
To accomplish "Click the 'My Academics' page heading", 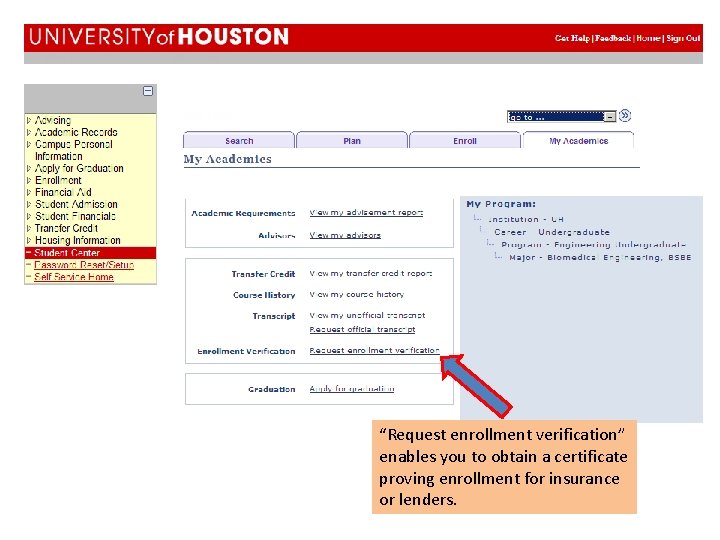I will point(227,159).
